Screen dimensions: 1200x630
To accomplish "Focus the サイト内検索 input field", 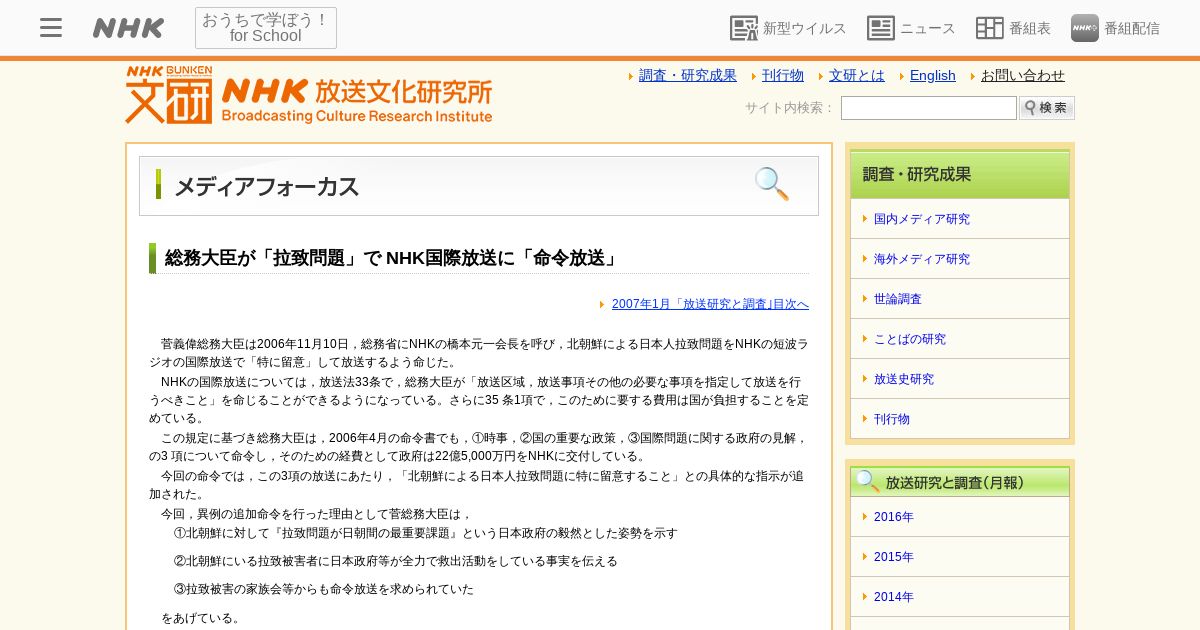I will point(929,108).
